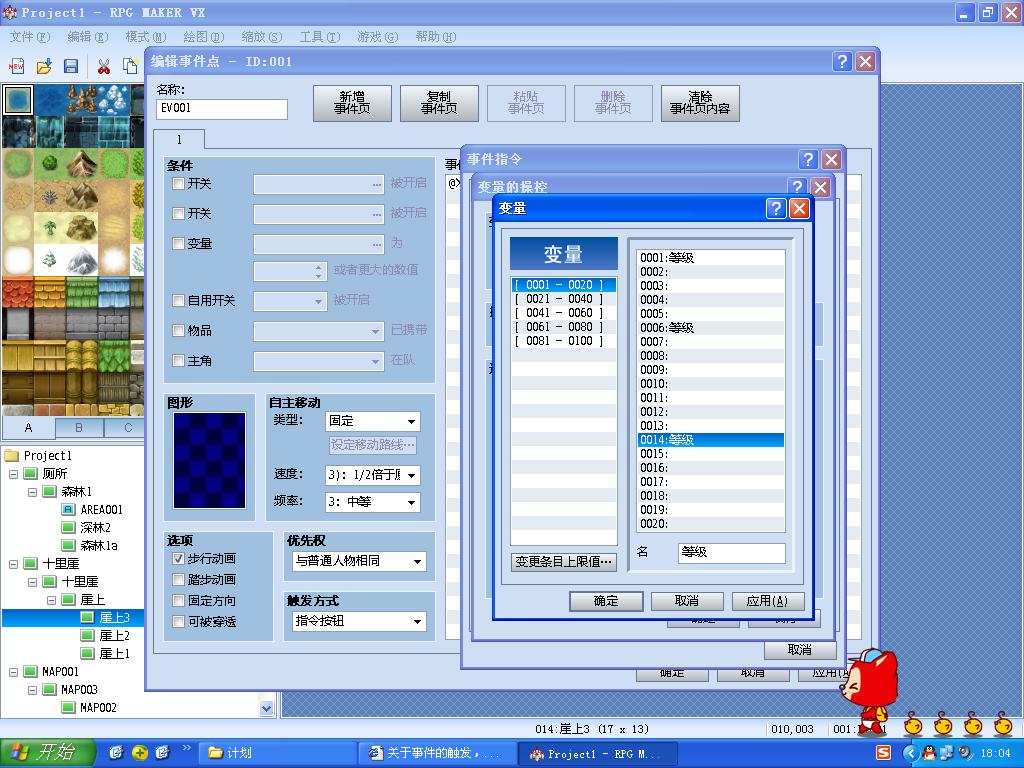Collapse the 厕所 tree node
The width and height of the screenshot is (1024, 768).
(x=13, y=474)
